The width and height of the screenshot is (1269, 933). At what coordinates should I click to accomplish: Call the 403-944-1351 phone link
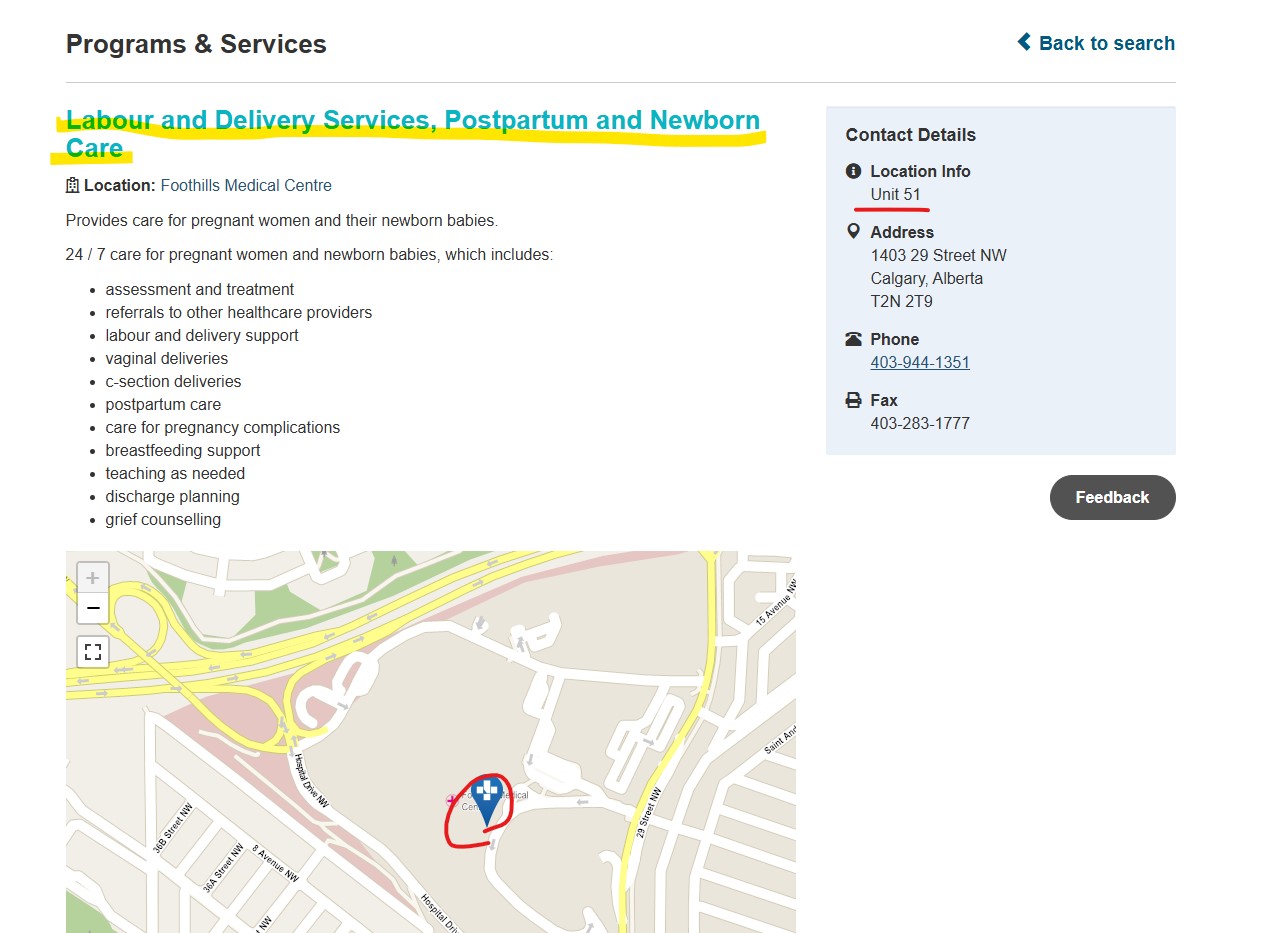[x=919, y=362]
